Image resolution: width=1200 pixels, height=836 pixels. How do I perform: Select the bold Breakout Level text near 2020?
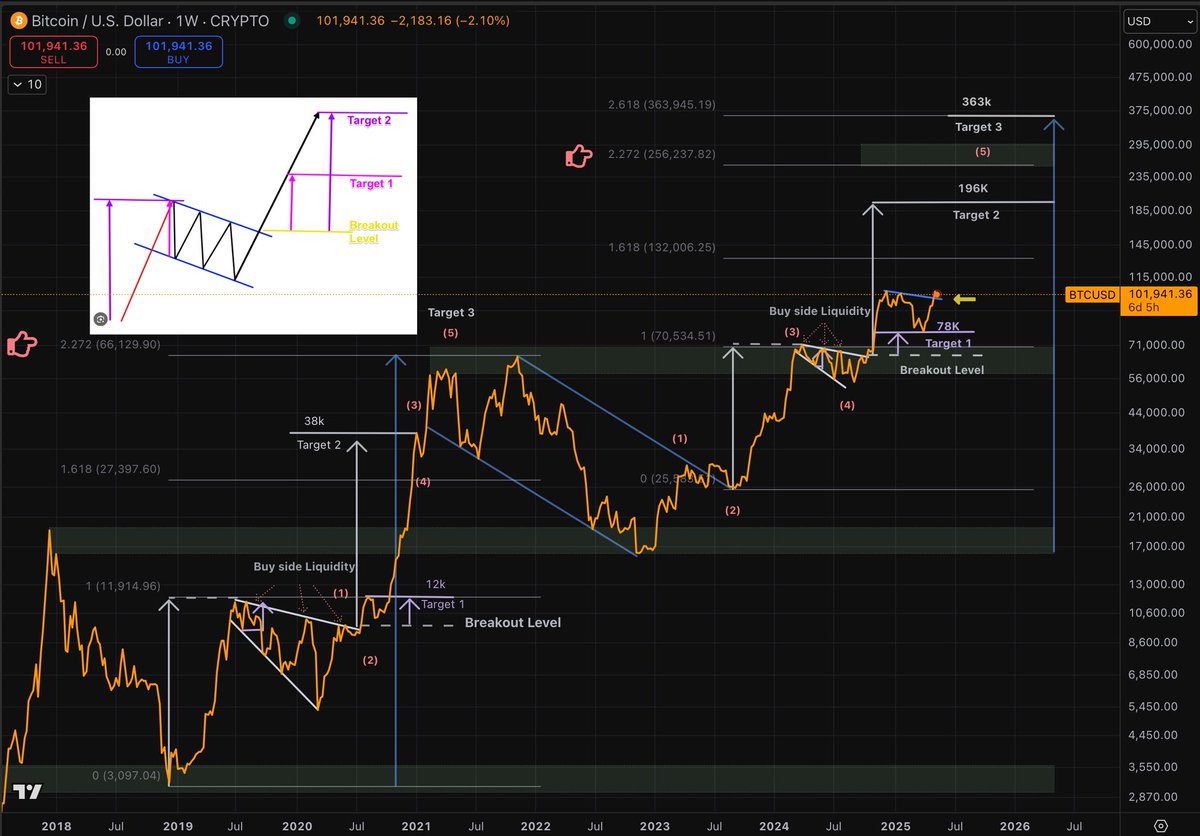tap(513, 622)
